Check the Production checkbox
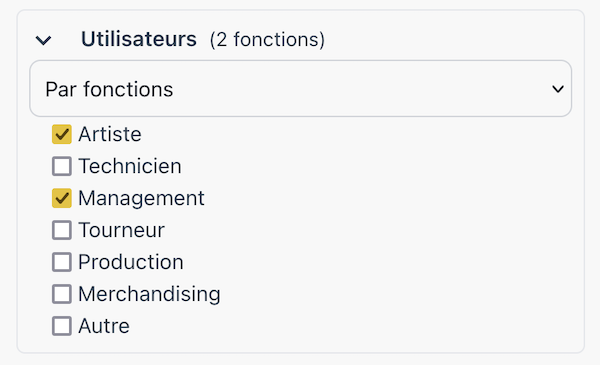 pyautogui.click(x=62, y=262)
